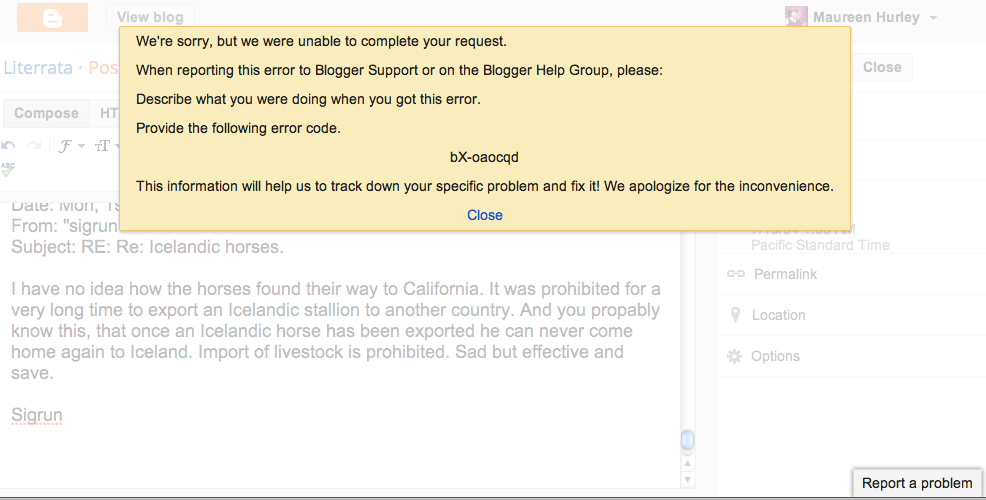This screenshot has width=986, height=500.
Task: Click the orange Blogger logo icon
Action: pyautogui.click(x=52, y=17)
